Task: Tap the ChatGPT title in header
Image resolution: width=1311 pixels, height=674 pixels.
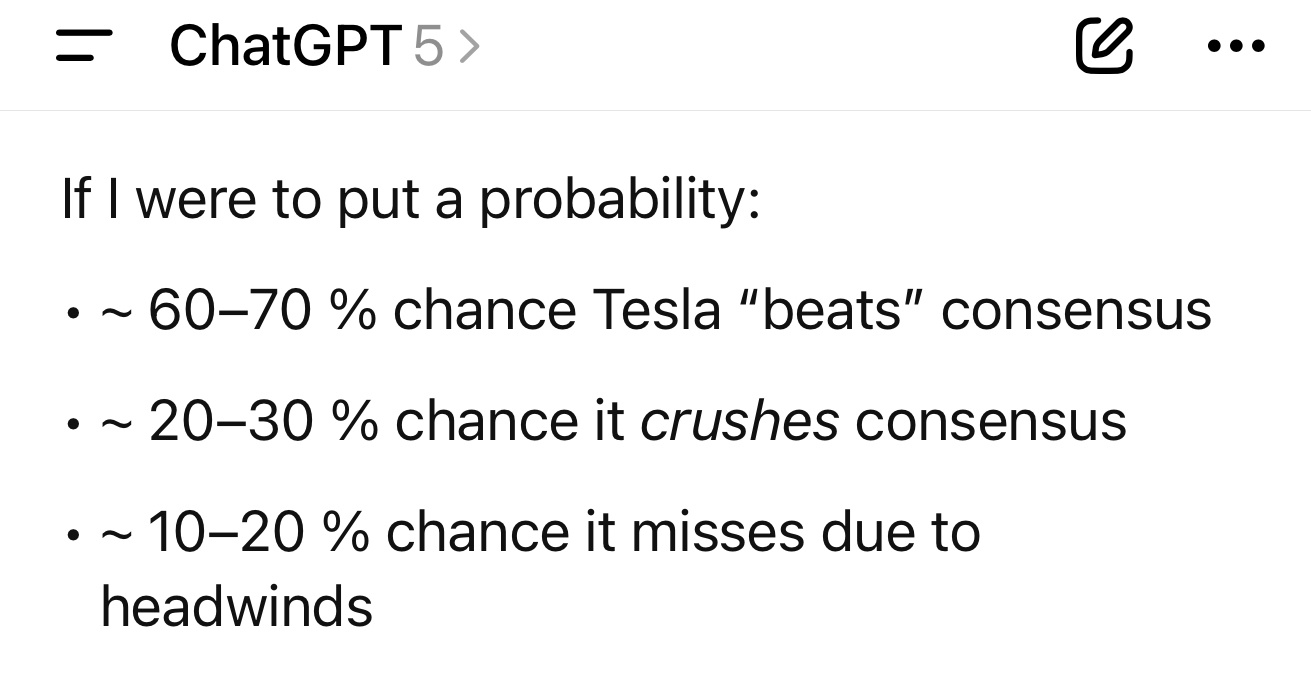Action: [286, 46]
